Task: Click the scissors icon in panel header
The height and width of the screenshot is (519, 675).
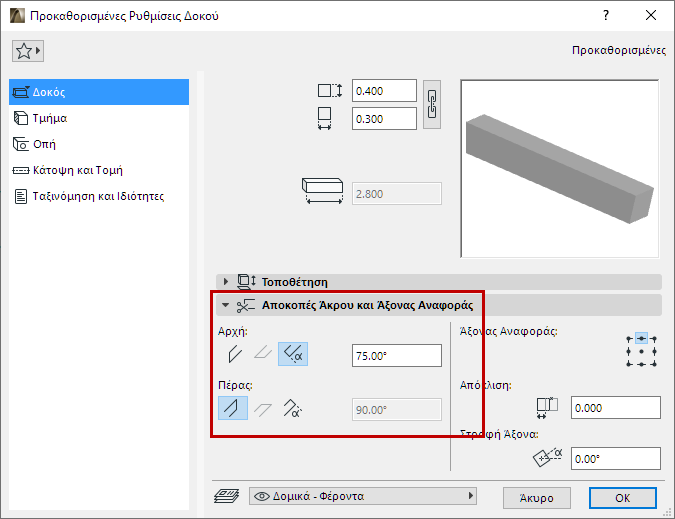Action: (245, 306)
